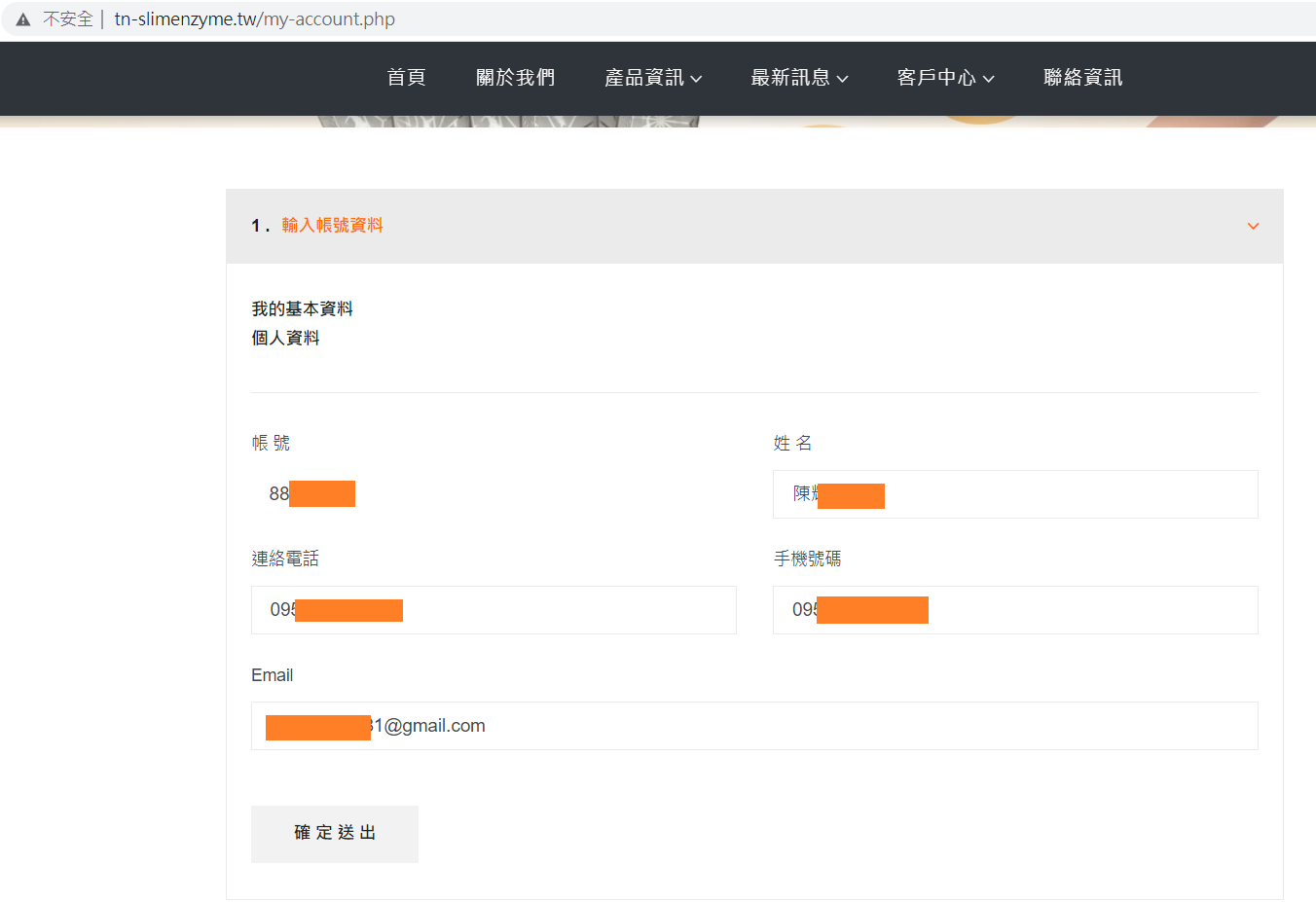Click the 個人資料 subheading text

[285, 338]
